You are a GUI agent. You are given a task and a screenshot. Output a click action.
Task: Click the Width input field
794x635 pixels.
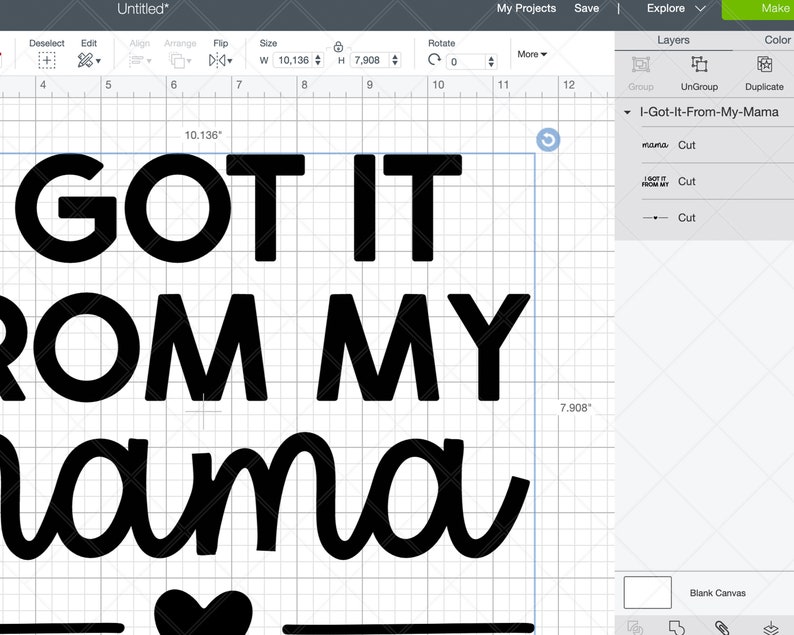tap(293, 60)
